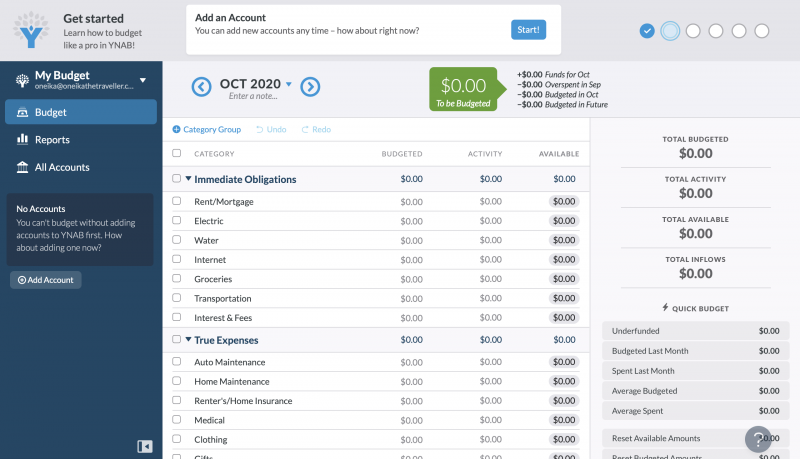
Task: Check the Rent/Mortgage category checkbox
Action: 177,201
